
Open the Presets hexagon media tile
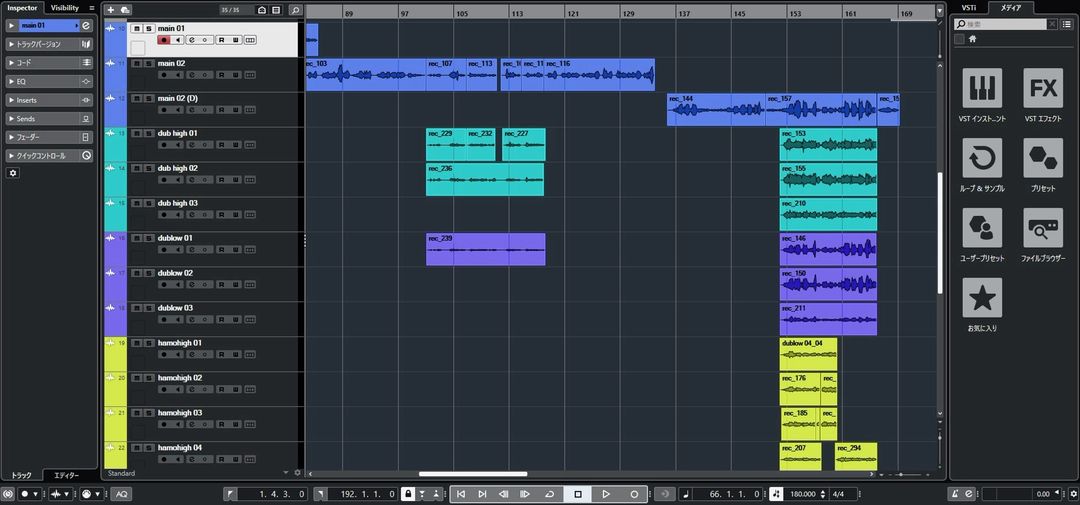(x=1043, y=158)
